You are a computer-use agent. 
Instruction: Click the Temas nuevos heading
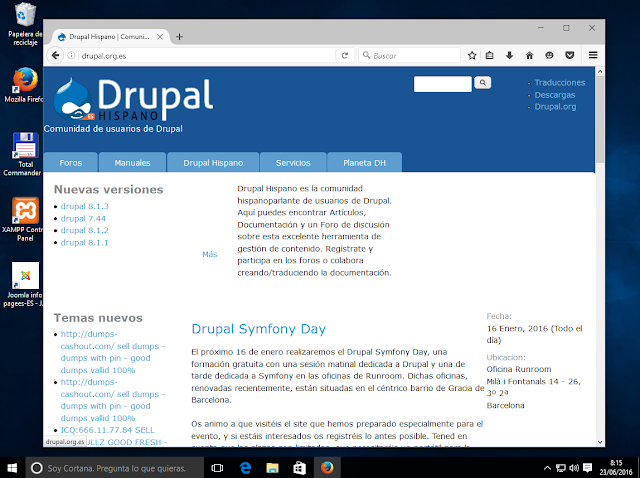click(98, 318)
